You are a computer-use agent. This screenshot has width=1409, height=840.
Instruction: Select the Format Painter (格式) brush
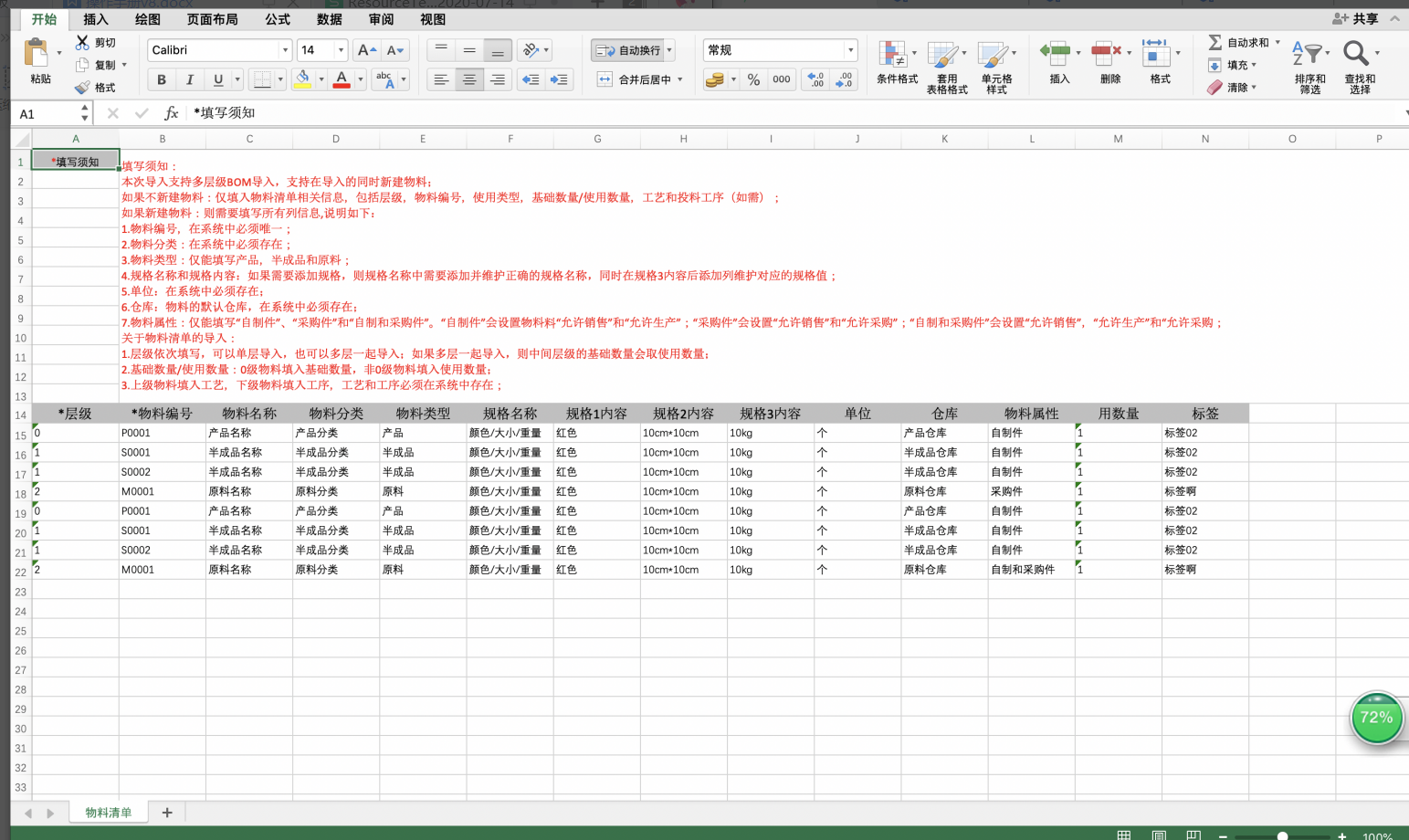point(82,88)
